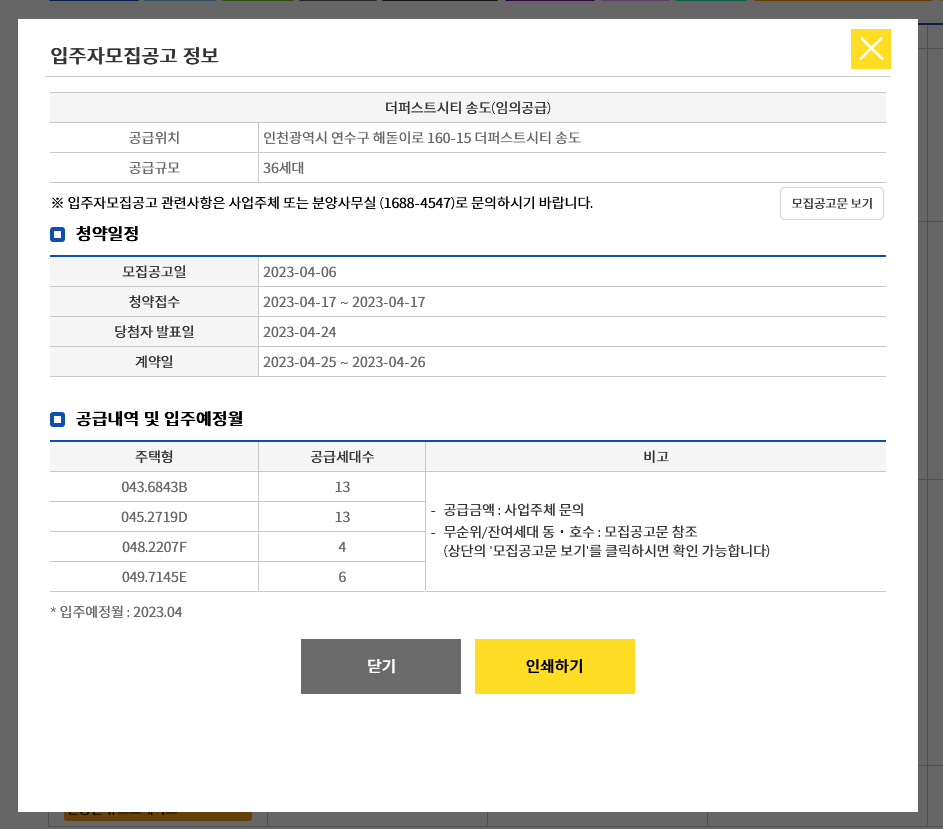Select the inquiry notice containing 1688-4547

(322, 203)
